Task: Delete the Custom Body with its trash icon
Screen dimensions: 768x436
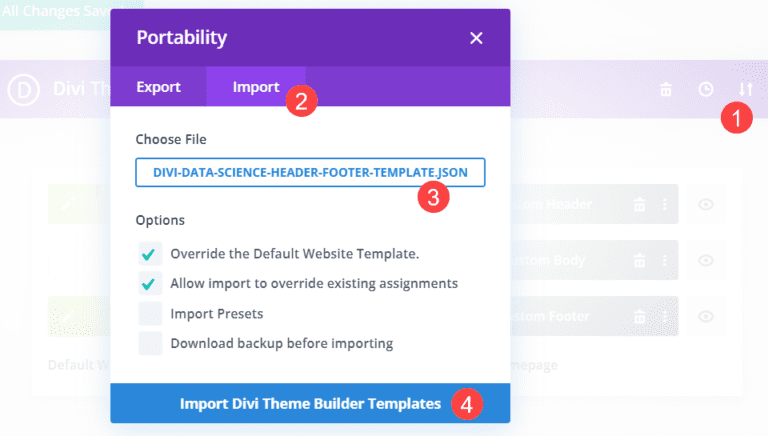Action: [x=639, y=260]
